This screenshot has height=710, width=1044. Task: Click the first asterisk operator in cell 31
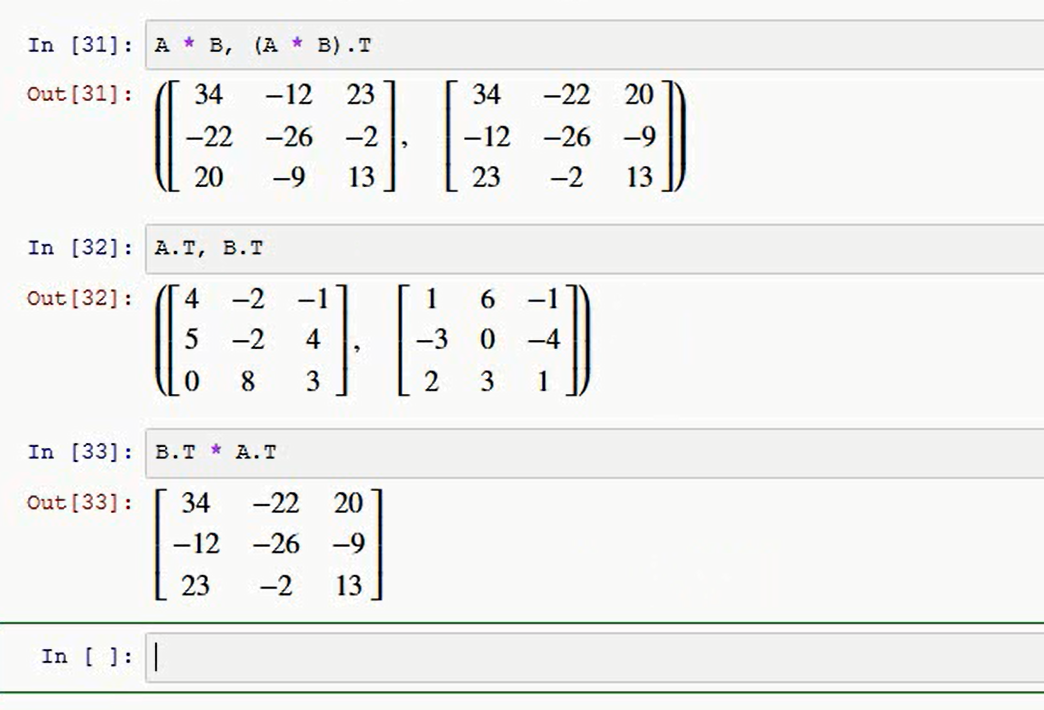pos(189,45)
